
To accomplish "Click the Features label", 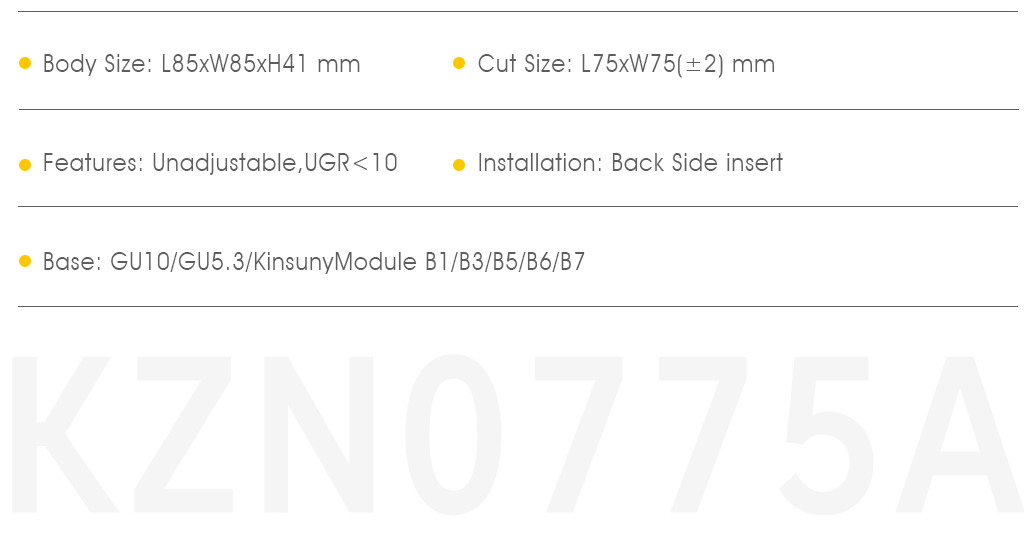I will (93, 163).
